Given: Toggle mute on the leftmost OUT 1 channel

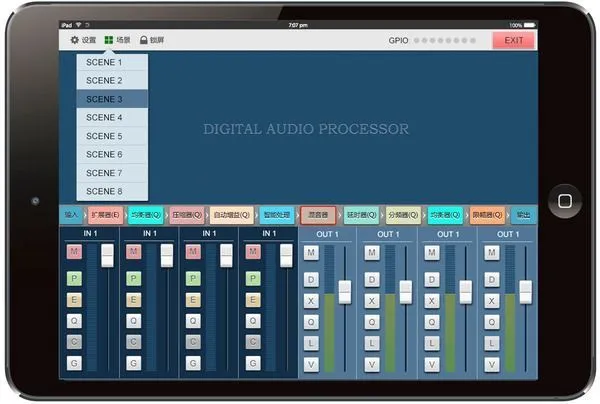Looking at the screenshot, I should [311, 252].
